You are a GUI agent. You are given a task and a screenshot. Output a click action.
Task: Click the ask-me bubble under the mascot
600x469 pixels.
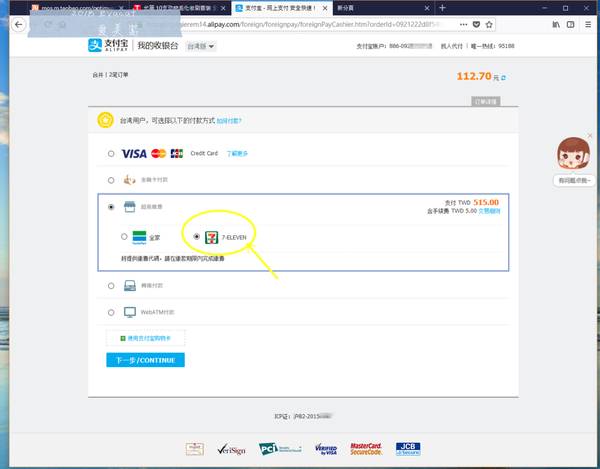574,181
